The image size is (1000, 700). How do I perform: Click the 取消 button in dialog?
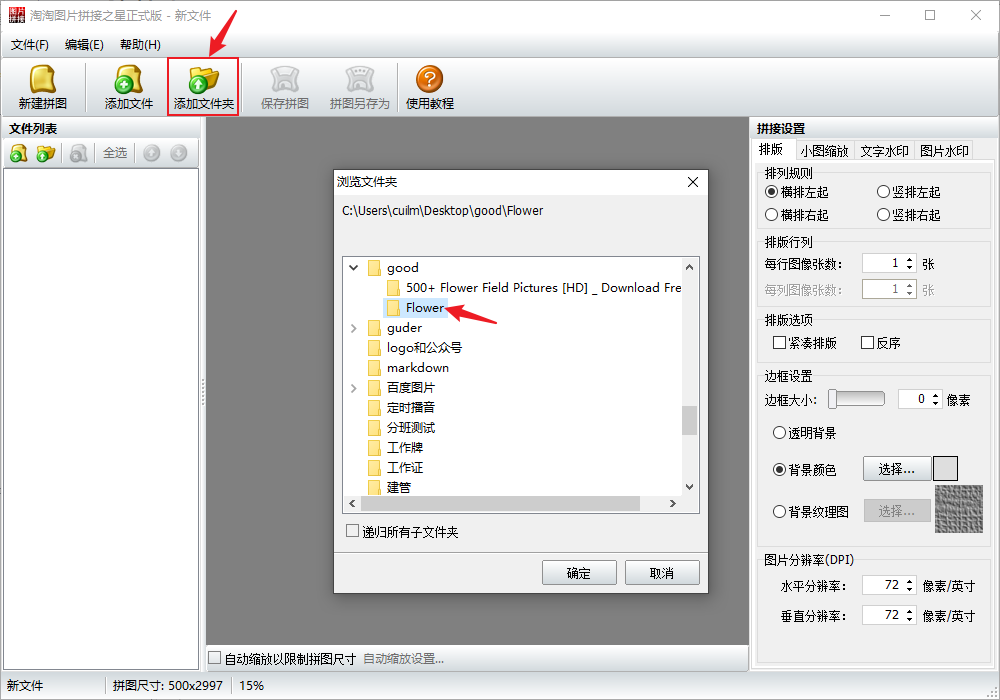662,572
